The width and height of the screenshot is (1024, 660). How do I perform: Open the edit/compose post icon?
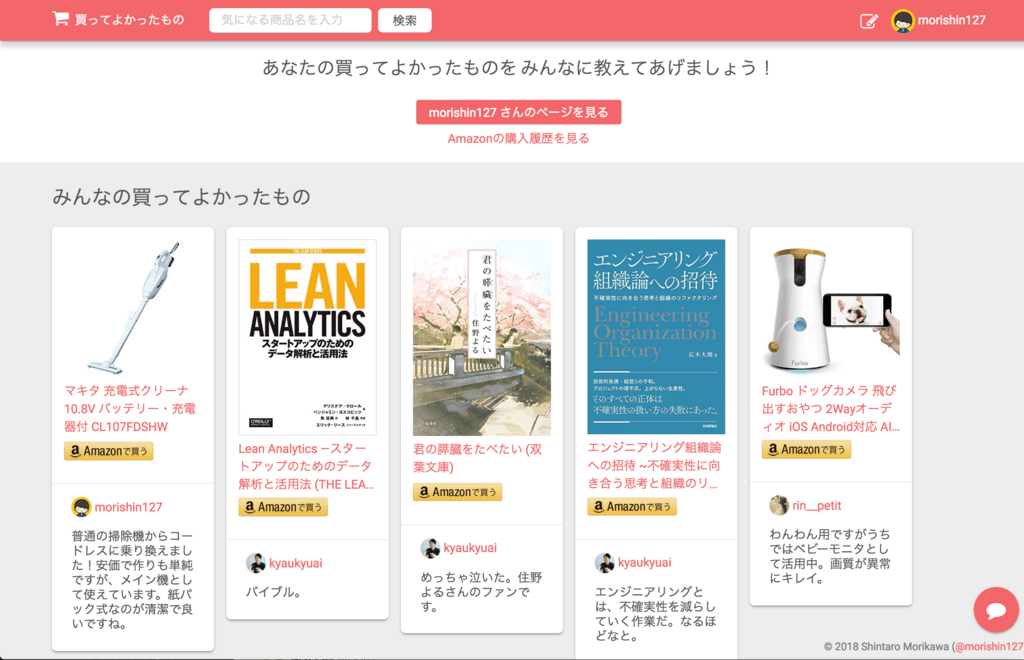coord(869,21)
